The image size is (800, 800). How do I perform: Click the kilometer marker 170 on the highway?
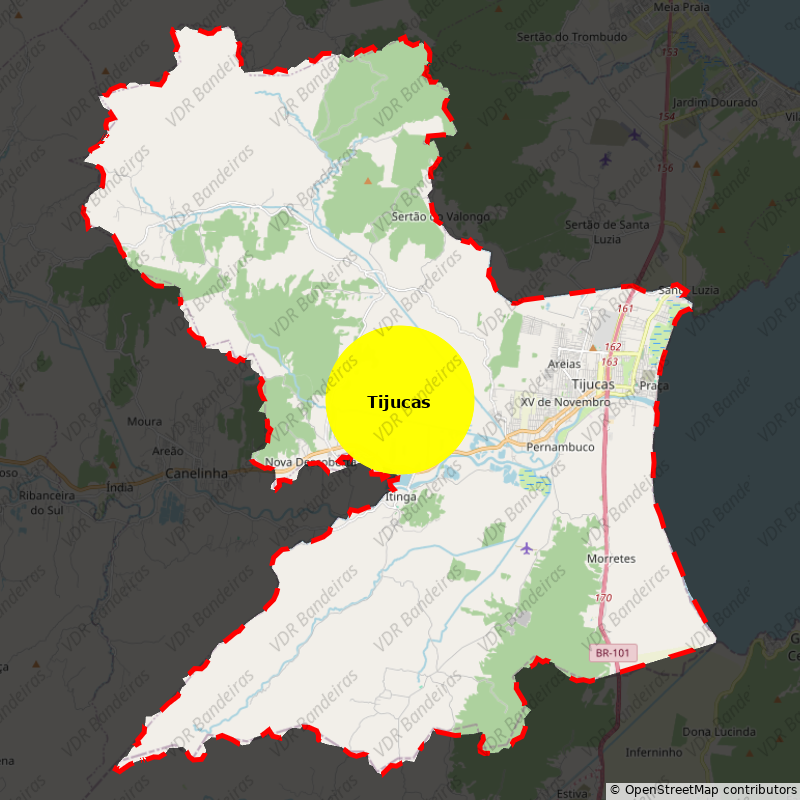(603, 598)
